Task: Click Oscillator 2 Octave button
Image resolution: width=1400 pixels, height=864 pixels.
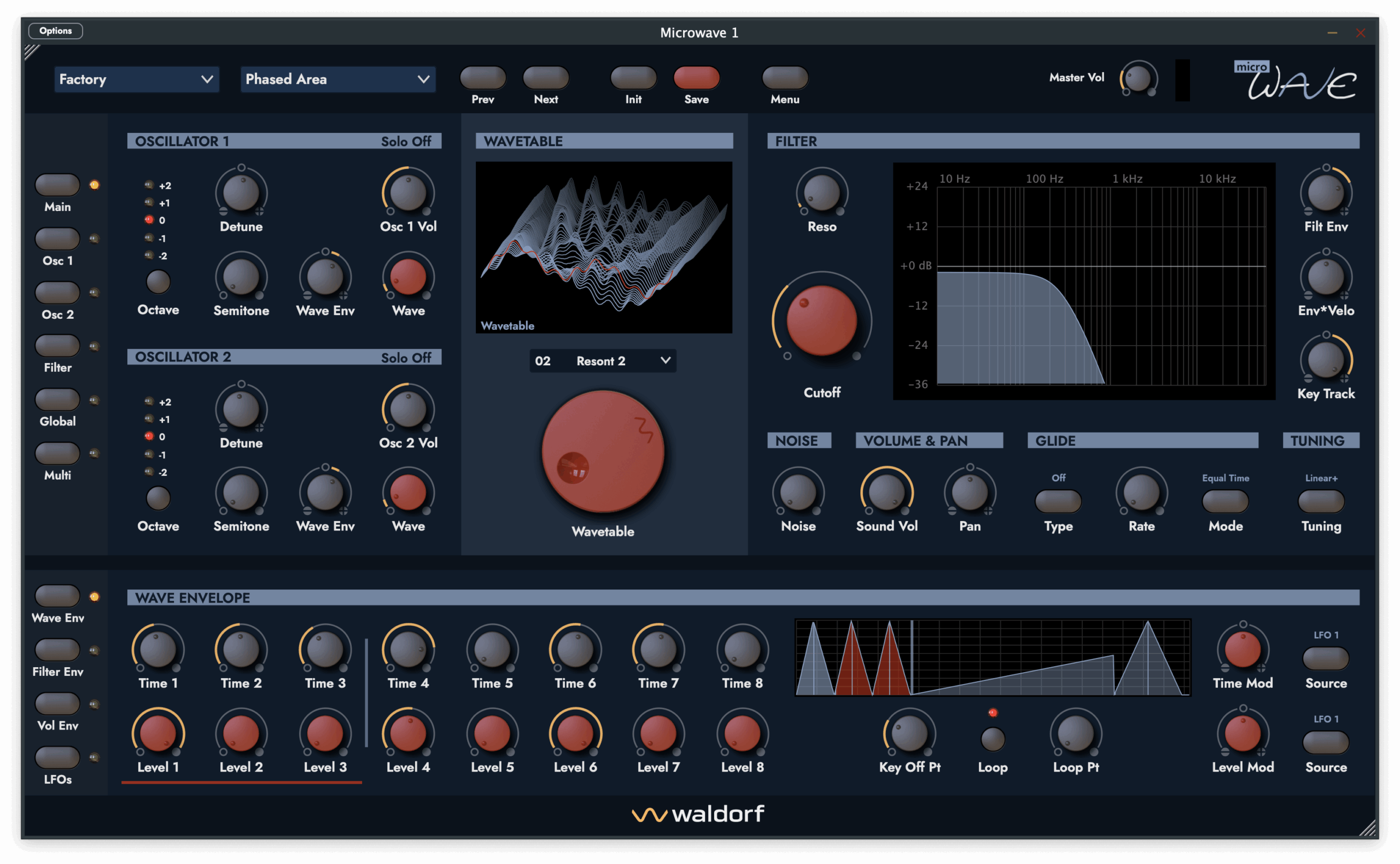Action: (x=157, y=498)
